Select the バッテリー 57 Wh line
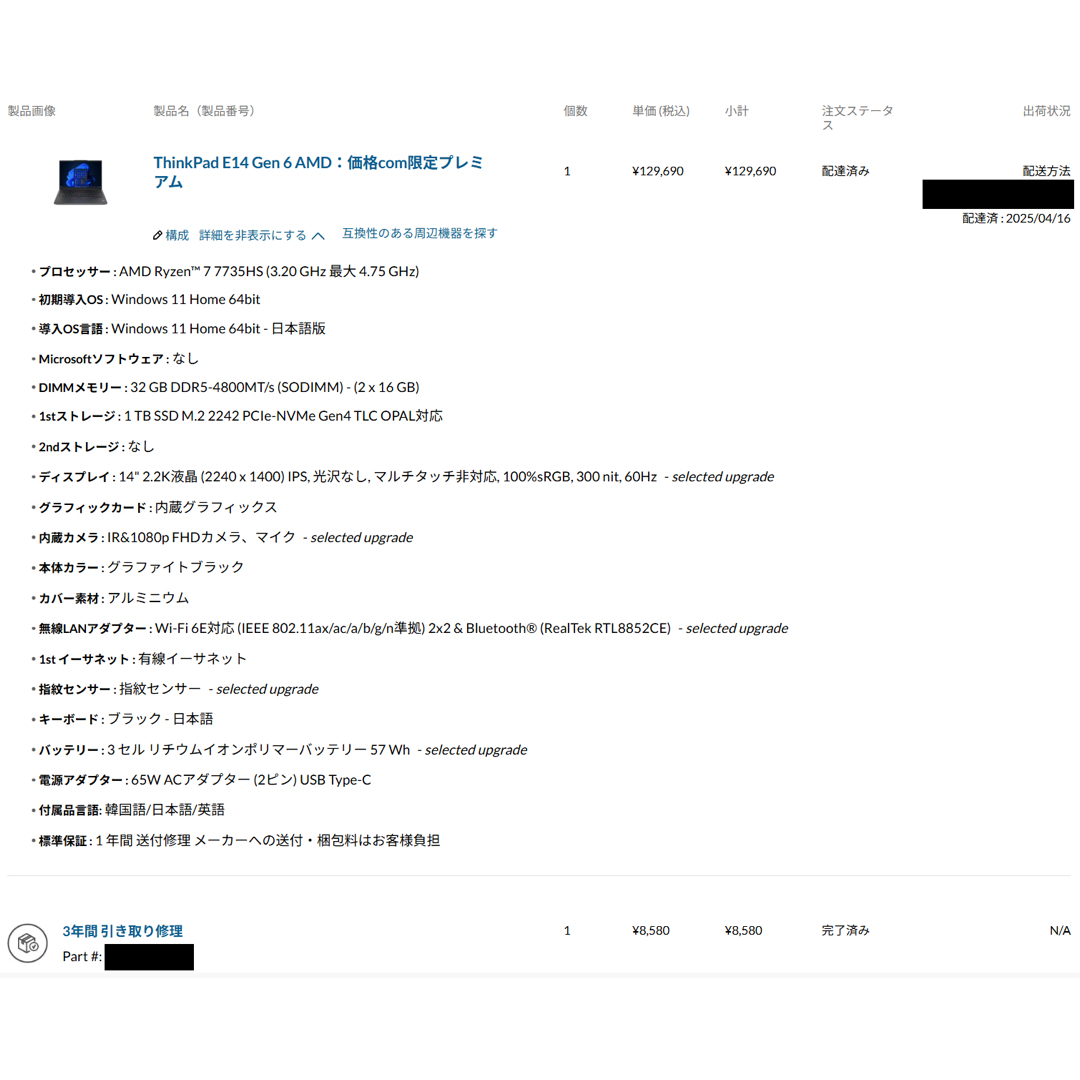Viewport: 1080px width, 1080px height. click(279, 749)
